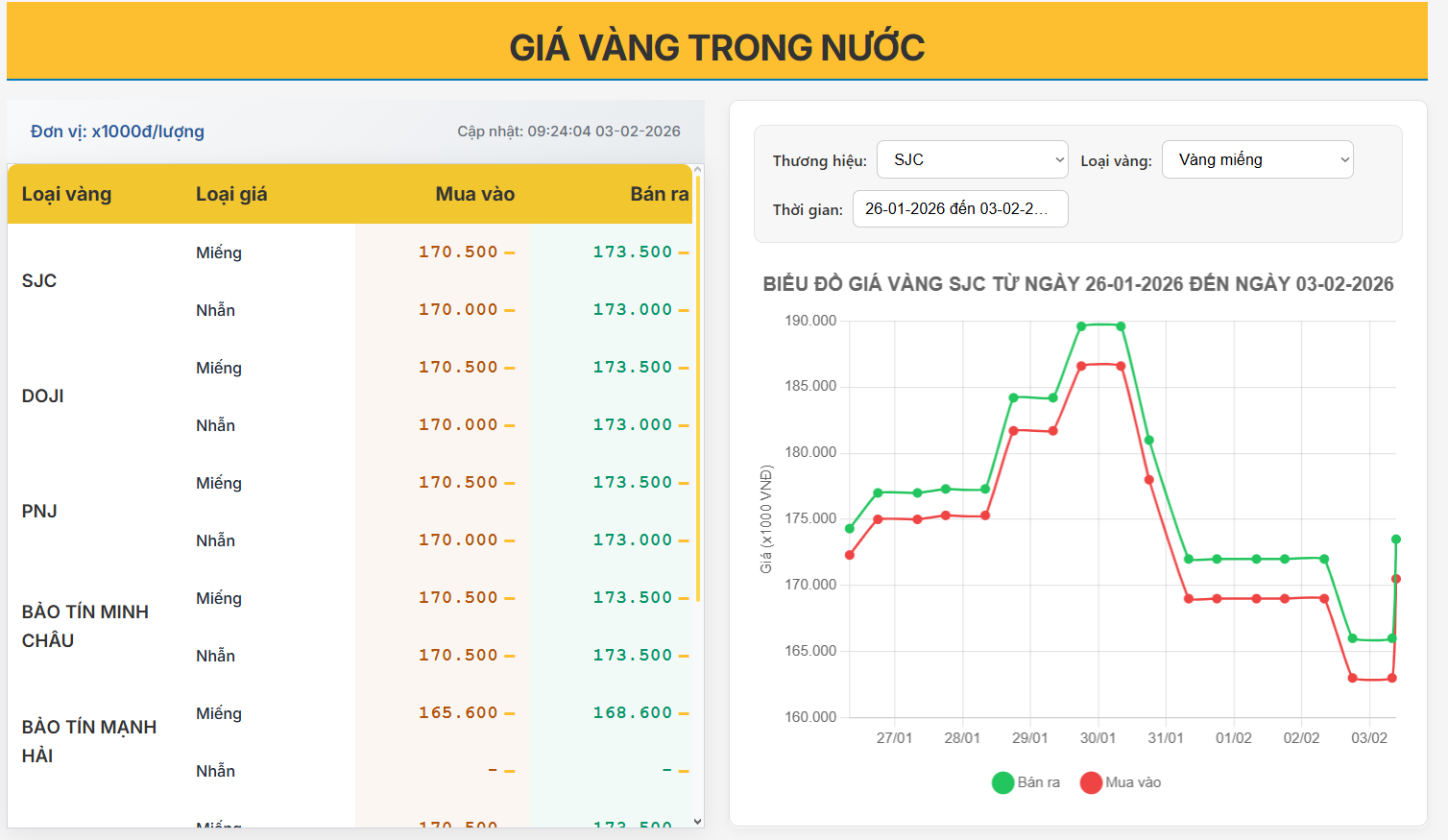The image size is (1448, 840).
Task: Click PNJ Miếng sell price 173.500
Action: click(x=633, y=482)
